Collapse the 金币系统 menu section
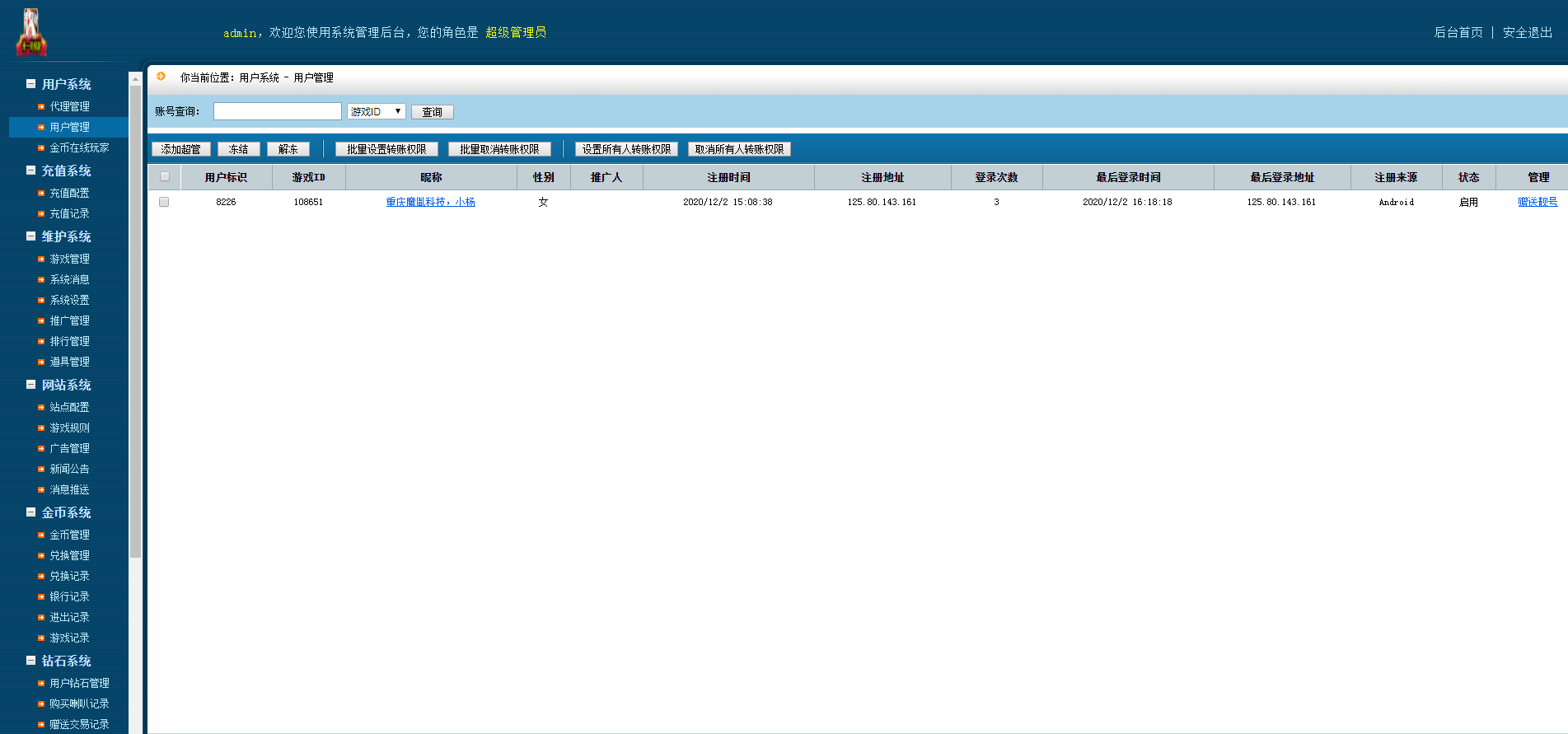The height and width of the screenshot is (734, 1568). (30, 512)
